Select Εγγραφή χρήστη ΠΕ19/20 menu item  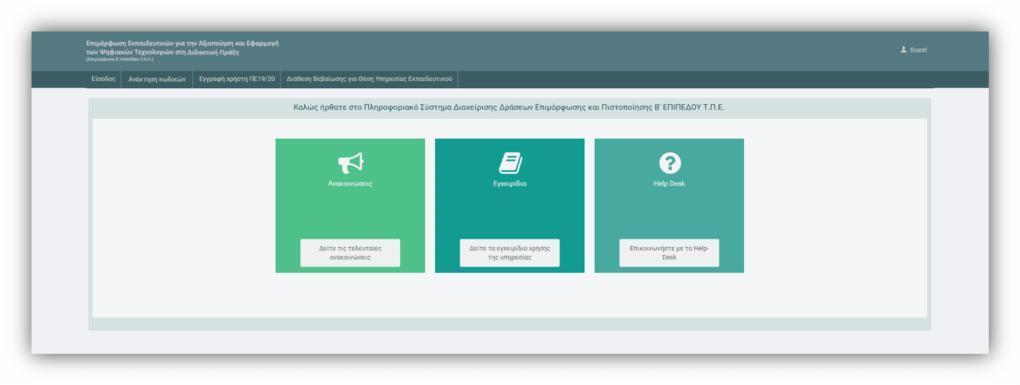[237, 79]
